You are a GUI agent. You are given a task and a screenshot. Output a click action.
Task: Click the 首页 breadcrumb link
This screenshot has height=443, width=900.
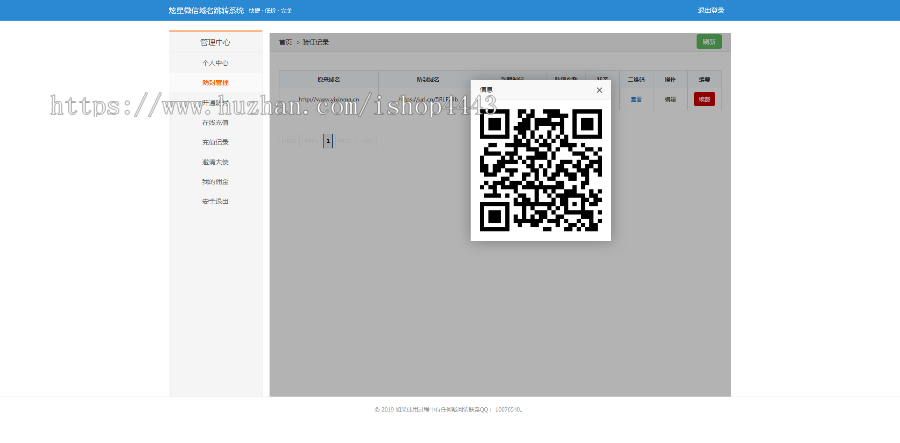285,42
